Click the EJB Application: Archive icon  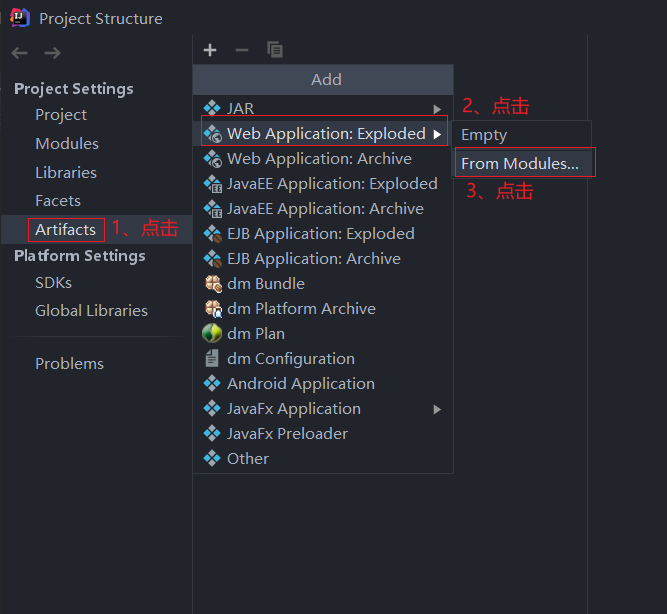coord(212,259)
